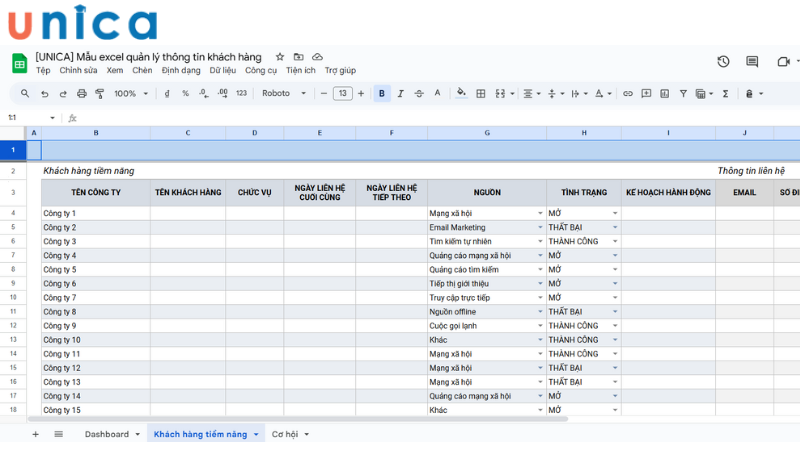Click the borders icon in toolbar
The width and height of the screenshot is (800, 450).
coord(481,94)
